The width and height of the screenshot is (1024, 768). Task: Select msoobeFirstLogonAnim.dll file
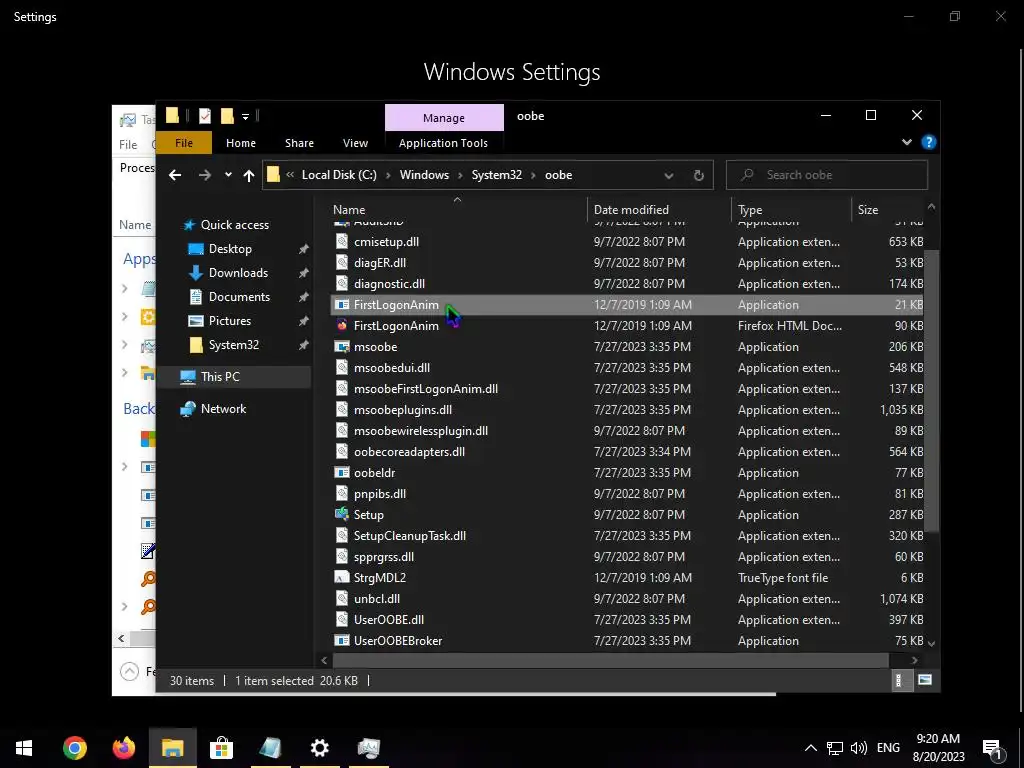pos(426,389)
